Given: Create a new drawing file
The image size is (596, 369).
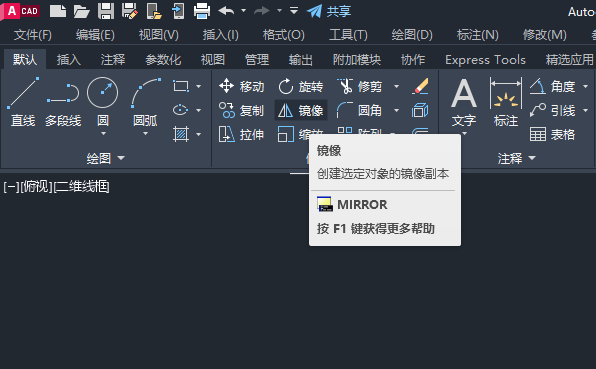Looking at the screenshot, I should click(x=58, y=11).
